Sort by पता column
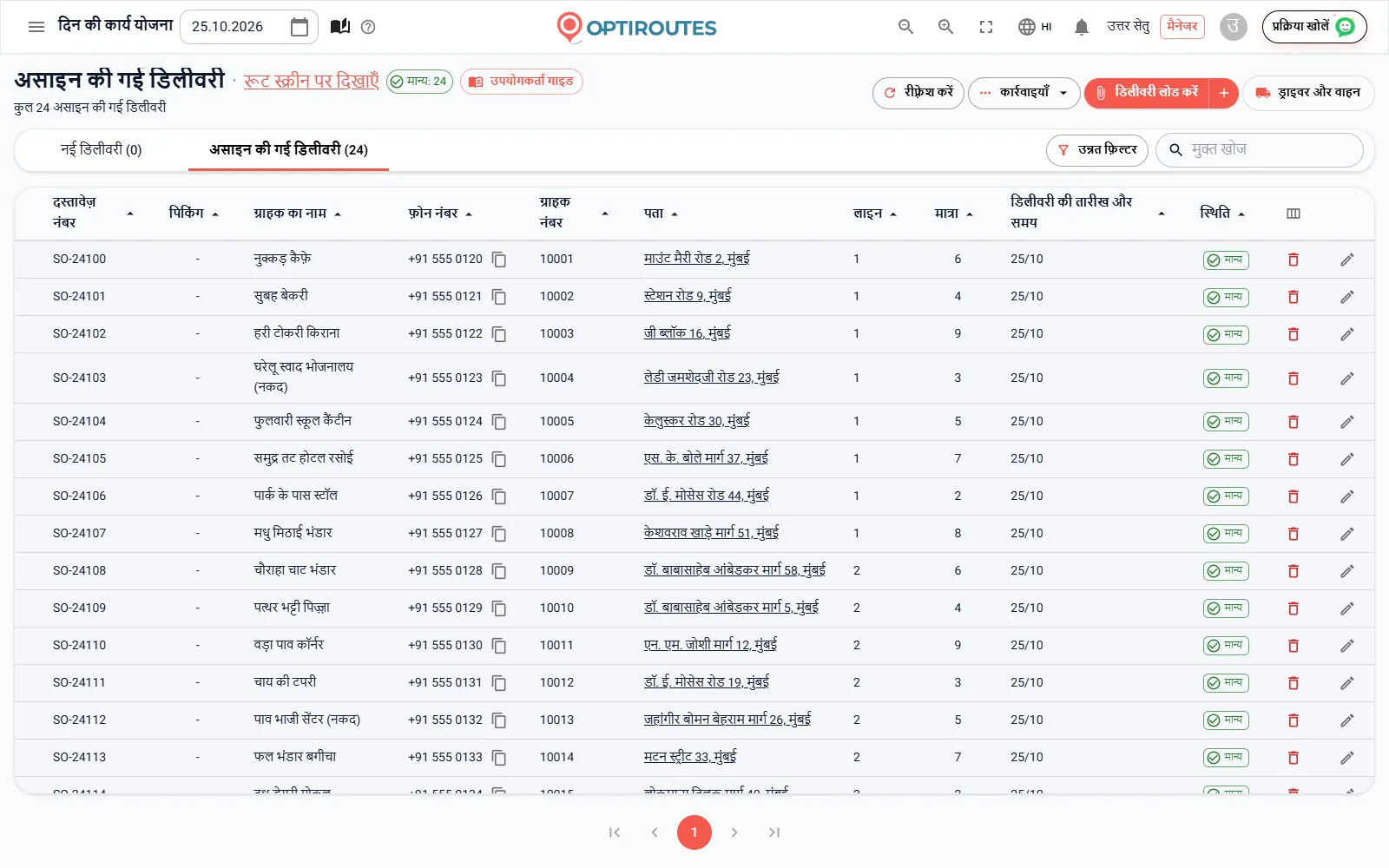 [661, 214]
